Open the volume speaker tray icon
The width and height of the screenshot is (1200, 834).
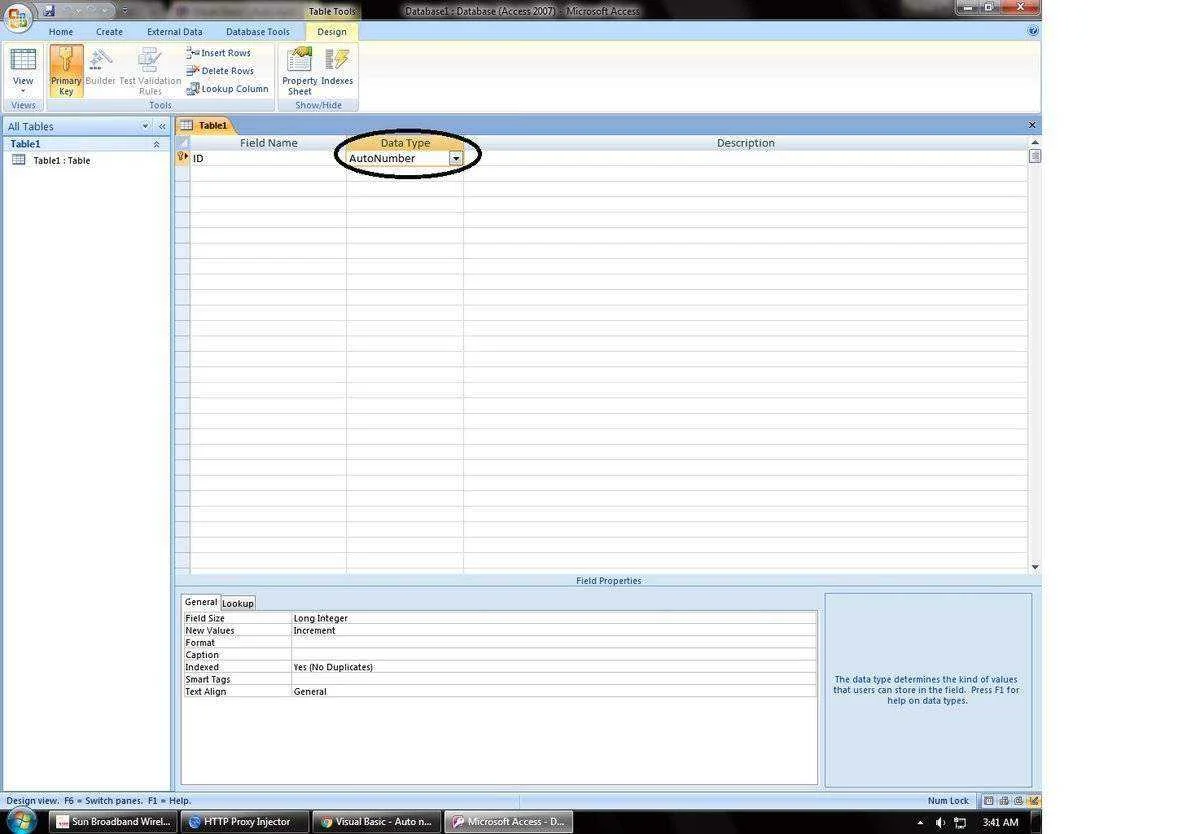click(940, 822)
